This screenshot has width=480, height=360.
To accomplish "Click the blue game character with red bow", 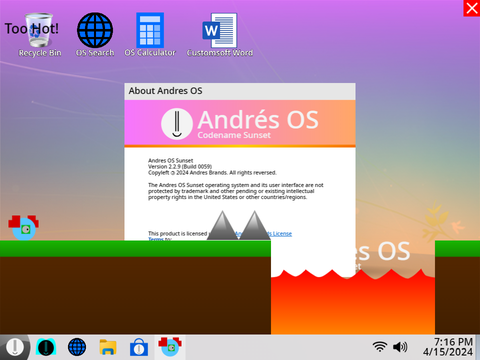I will 24,228.
